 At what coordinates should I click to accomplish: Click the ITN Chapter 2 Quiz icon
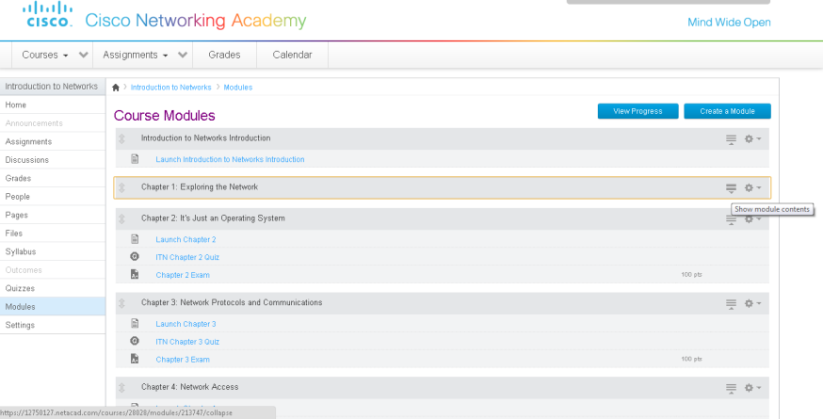tap(135, 257)
